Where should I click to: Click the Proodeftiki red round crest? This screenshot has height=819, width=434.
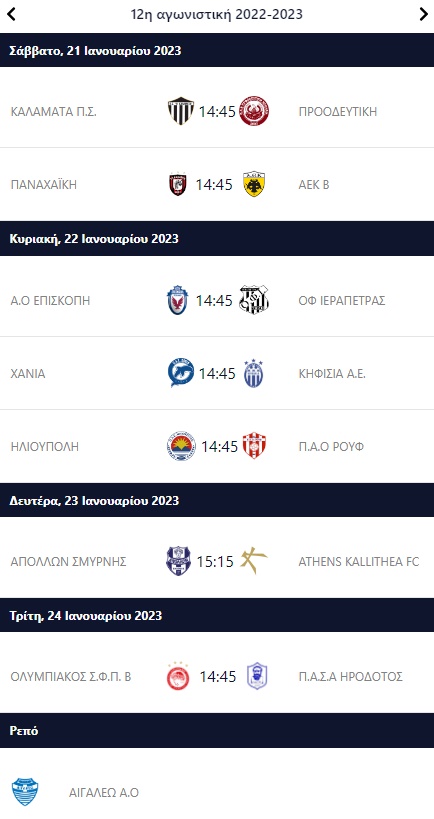pyautogui.click(x=254, y=111)
